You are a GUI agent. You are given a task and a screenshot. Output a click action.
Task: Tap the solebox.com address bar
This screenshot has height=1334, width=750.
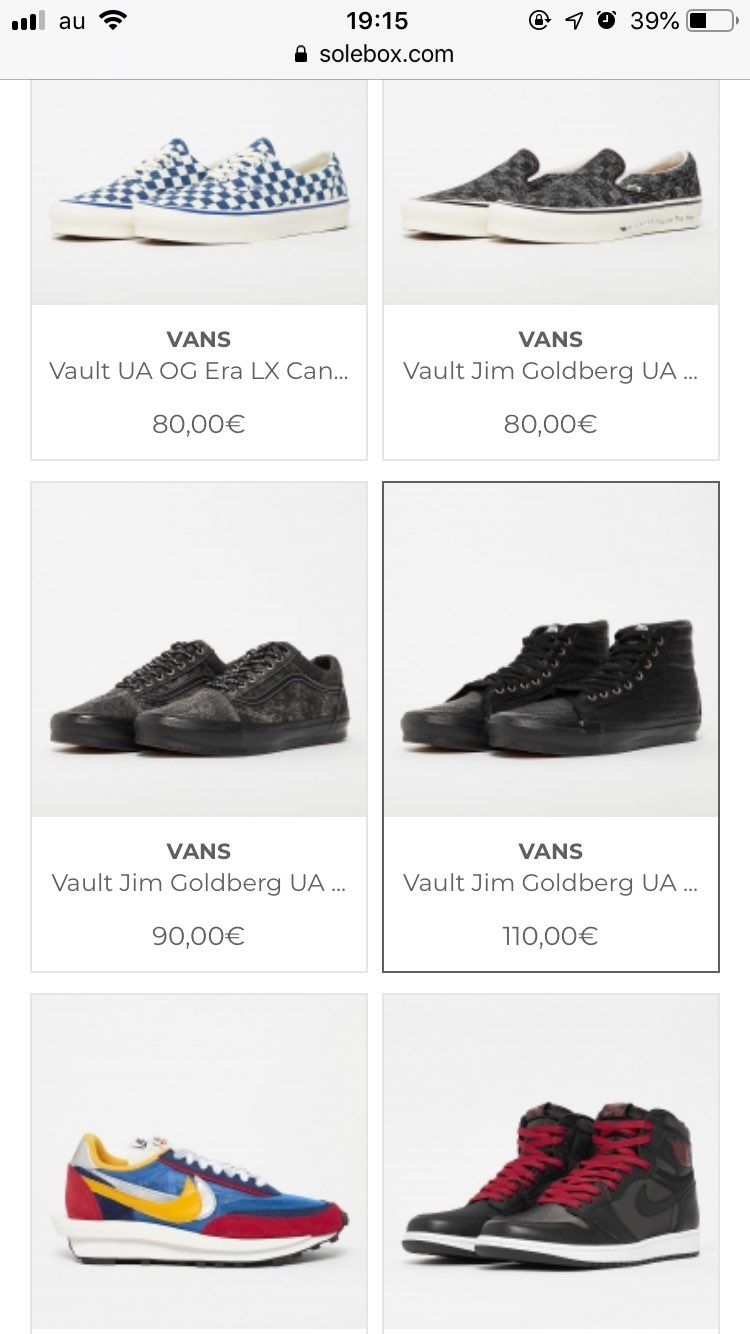[x=375, y=54]
